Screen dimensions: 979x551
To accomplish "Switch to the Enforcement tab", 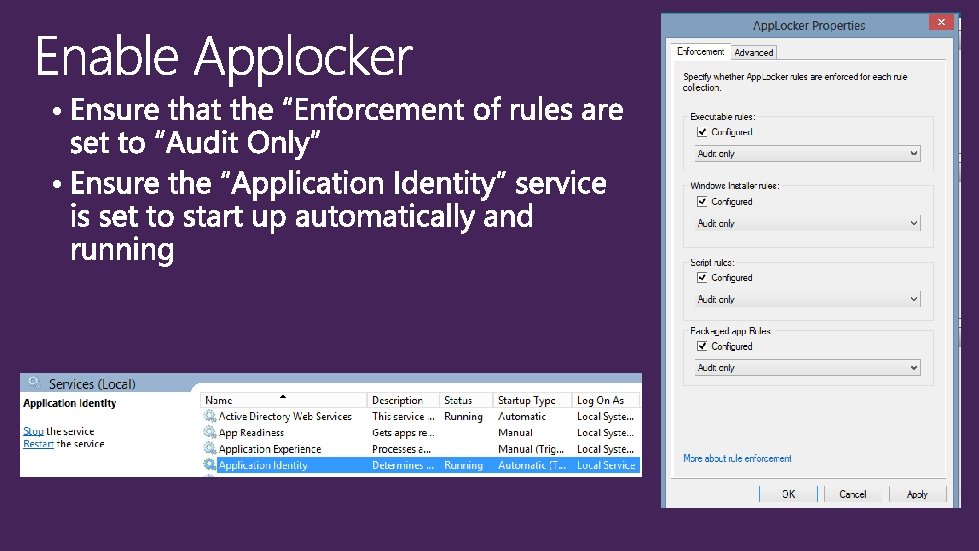I will click(x=700, y=52).
